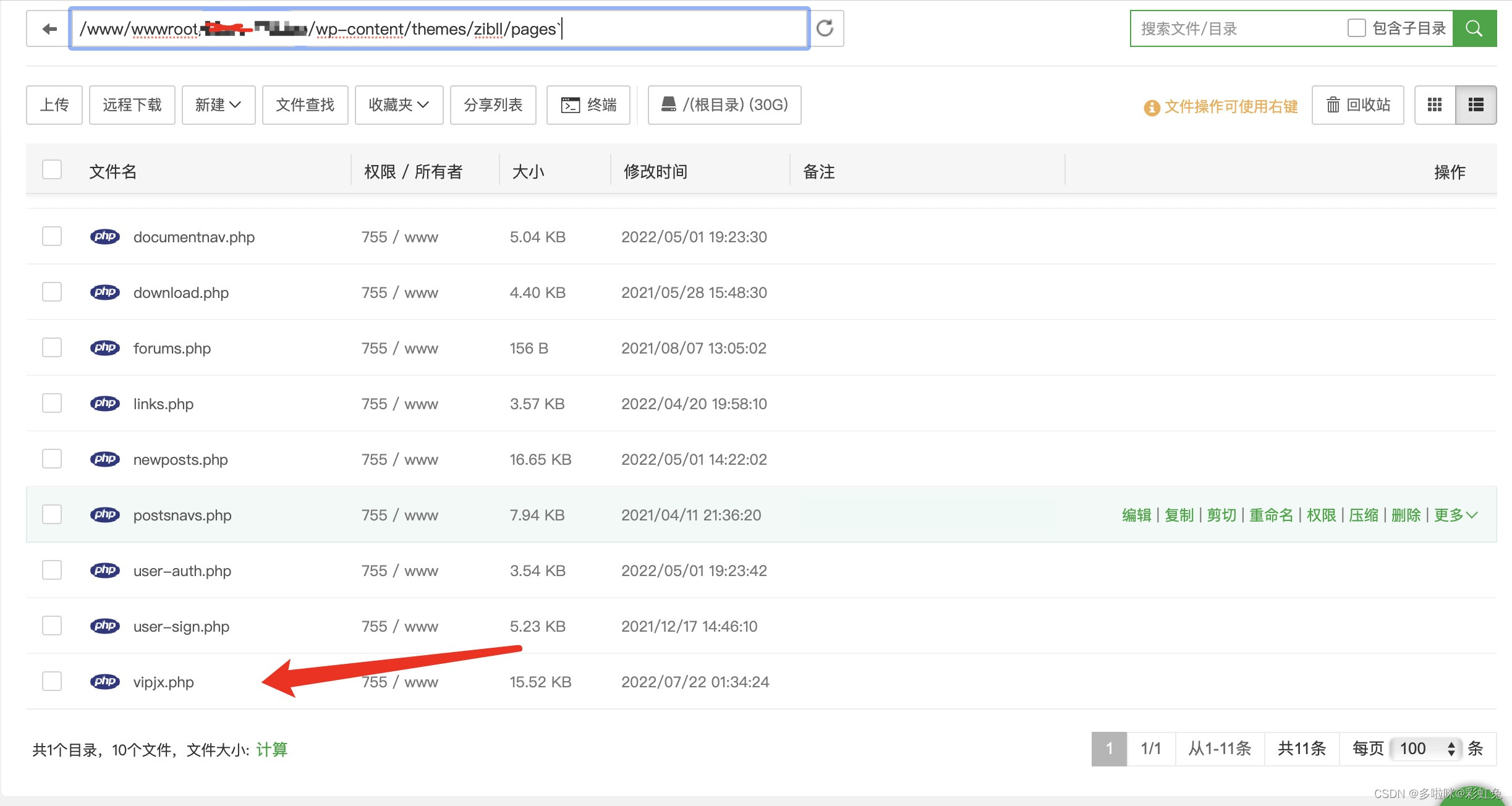Select the vipjx.php file checkbox
The height and width of the screenshot is (806, 1512).
(x=52, y=681)
